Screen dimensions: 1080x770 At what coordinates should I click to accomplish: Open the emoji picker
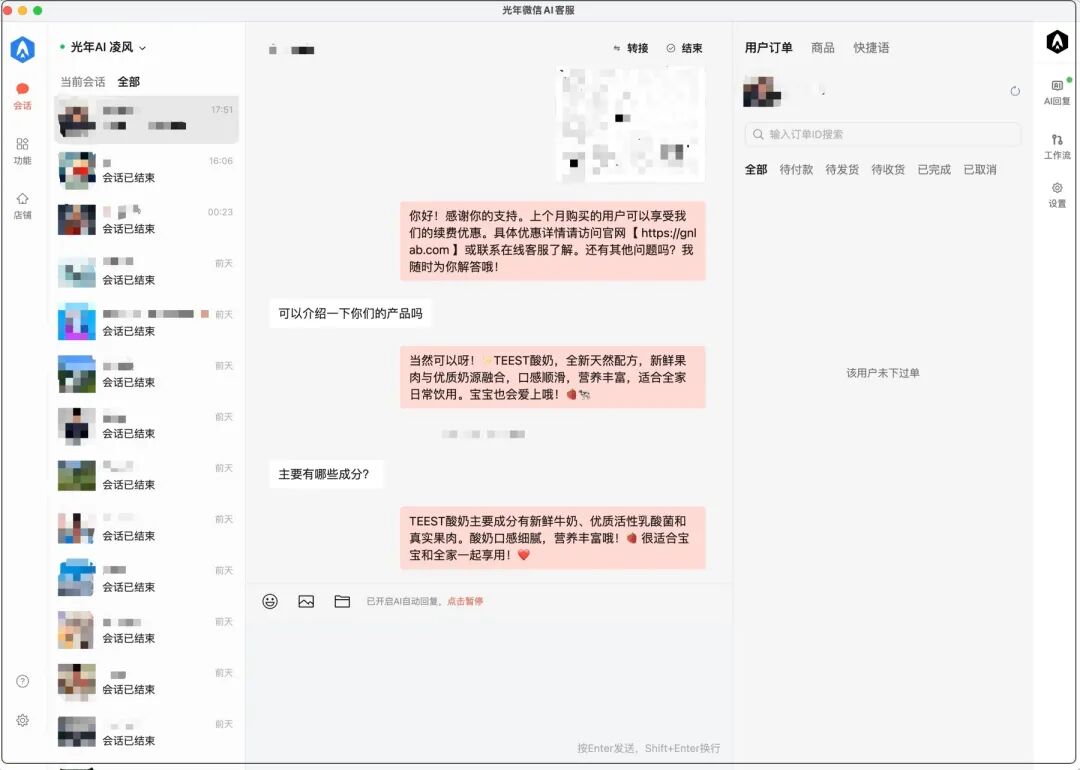pos(270,601)
